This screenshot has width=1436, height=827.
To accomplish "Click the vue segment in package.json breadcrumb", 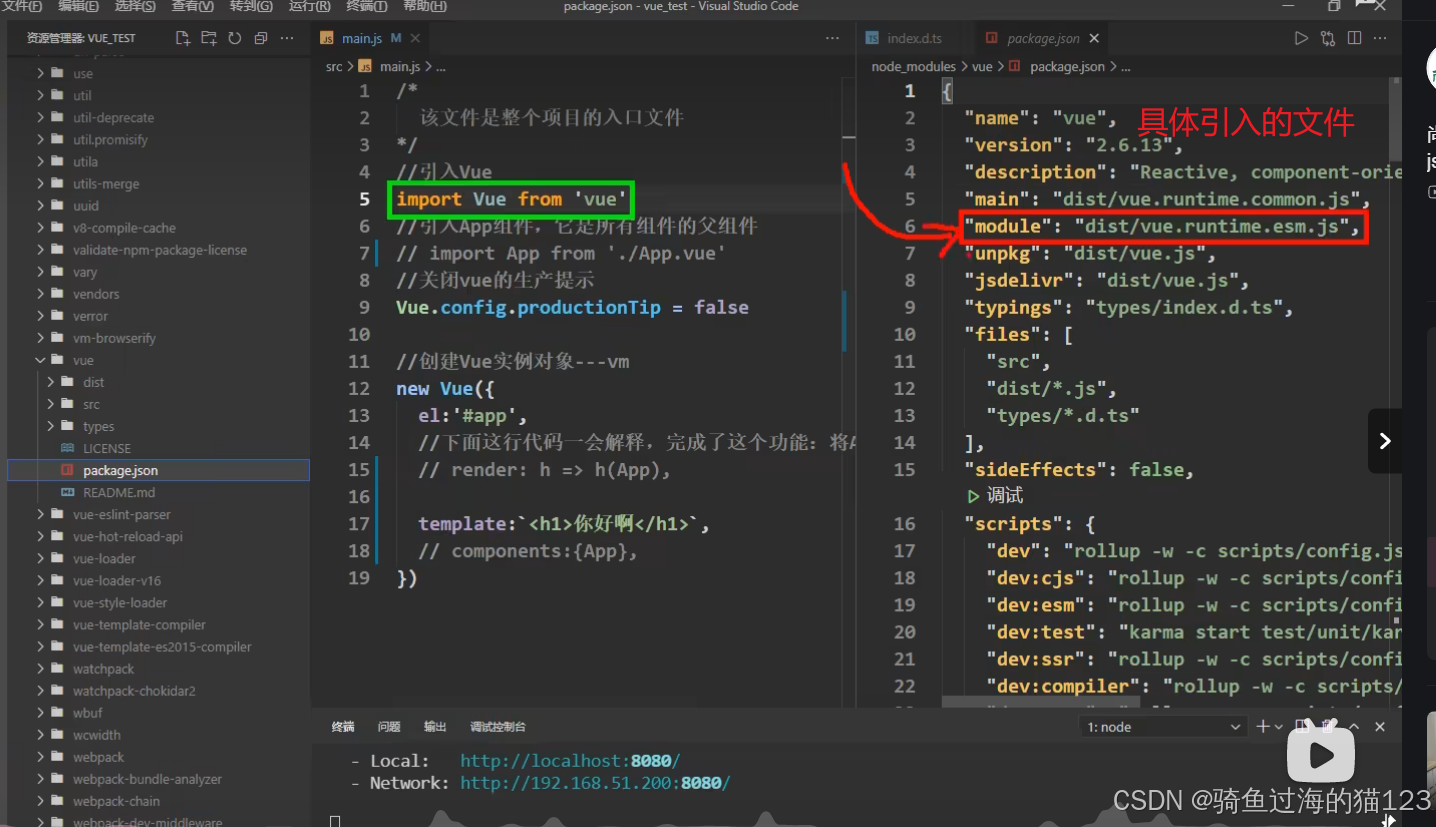I will click(982, 67).
